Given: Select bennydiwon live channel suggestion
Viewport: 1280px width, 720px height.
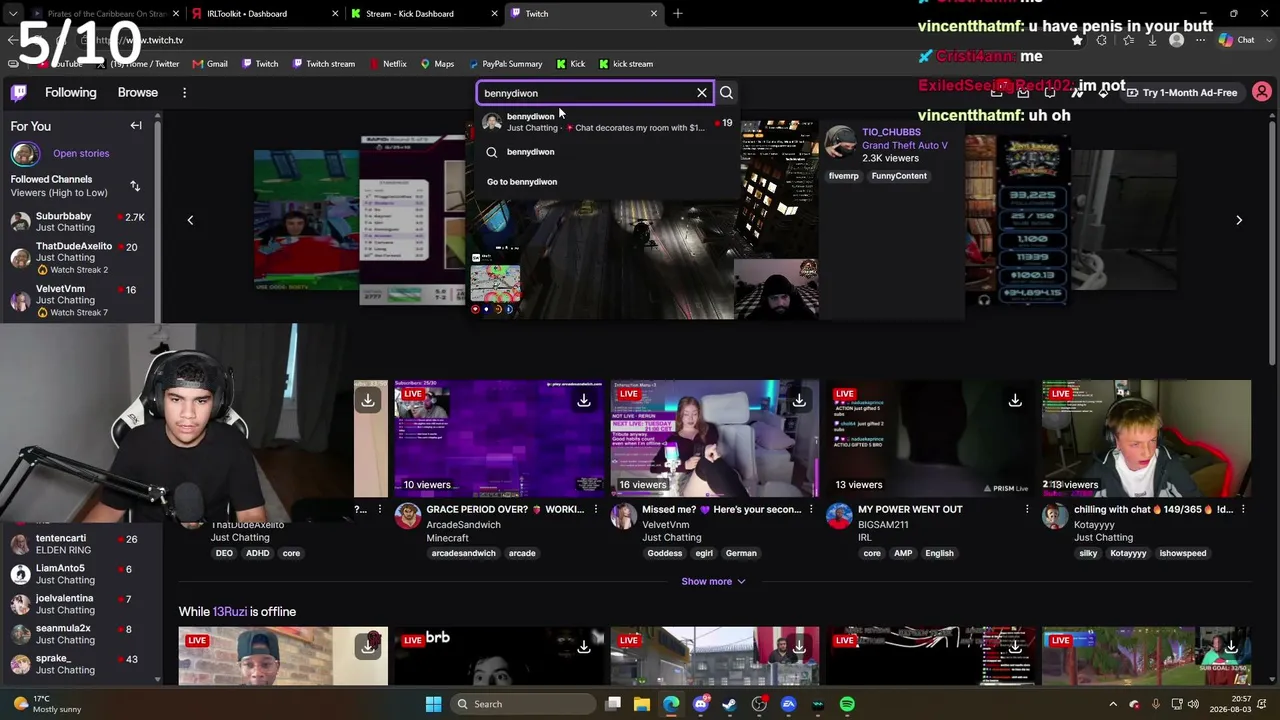Looking at the screenshot, I should click(x=608, y=122).
